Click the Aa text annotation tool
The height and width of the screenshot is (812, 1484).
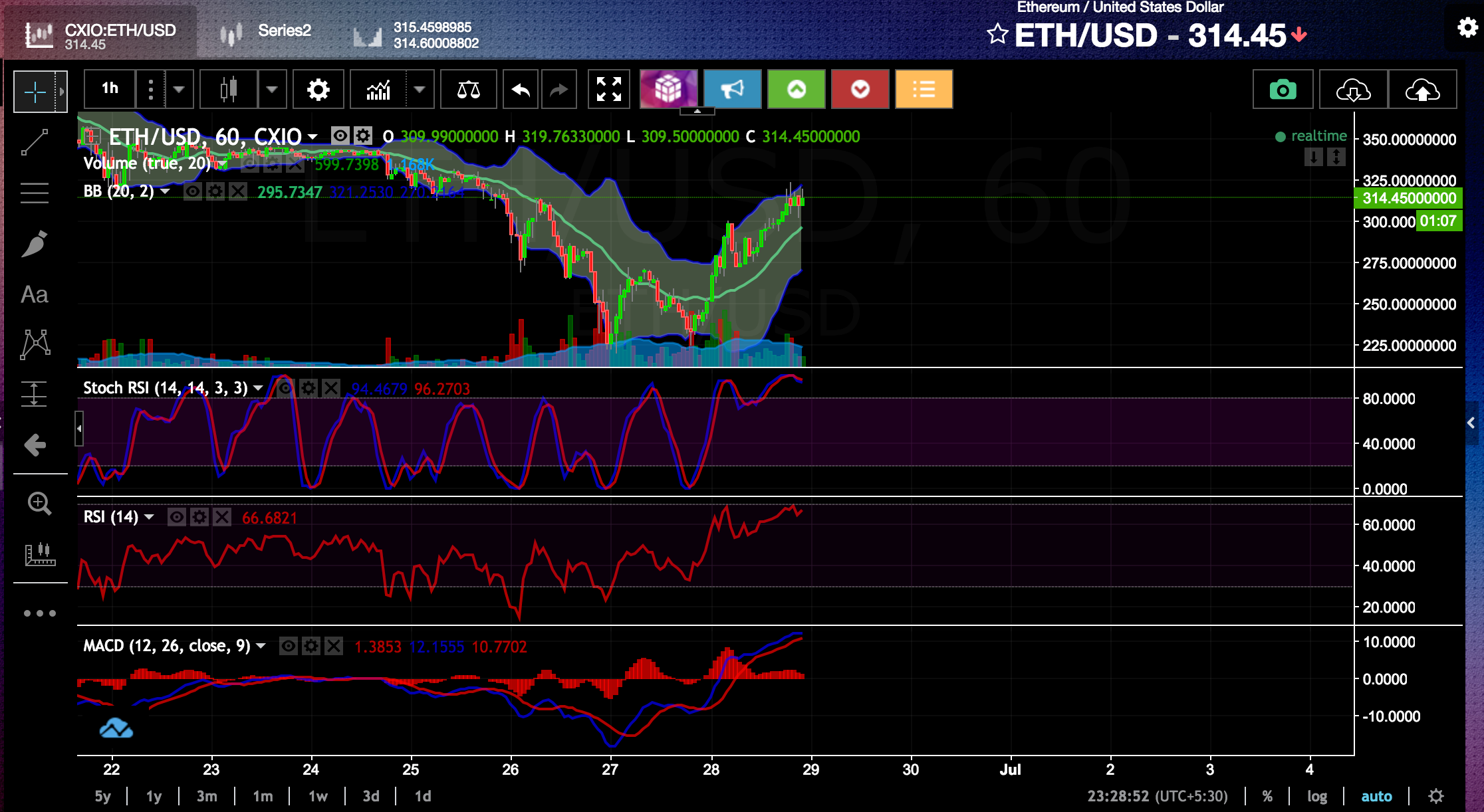pos(35,294)
